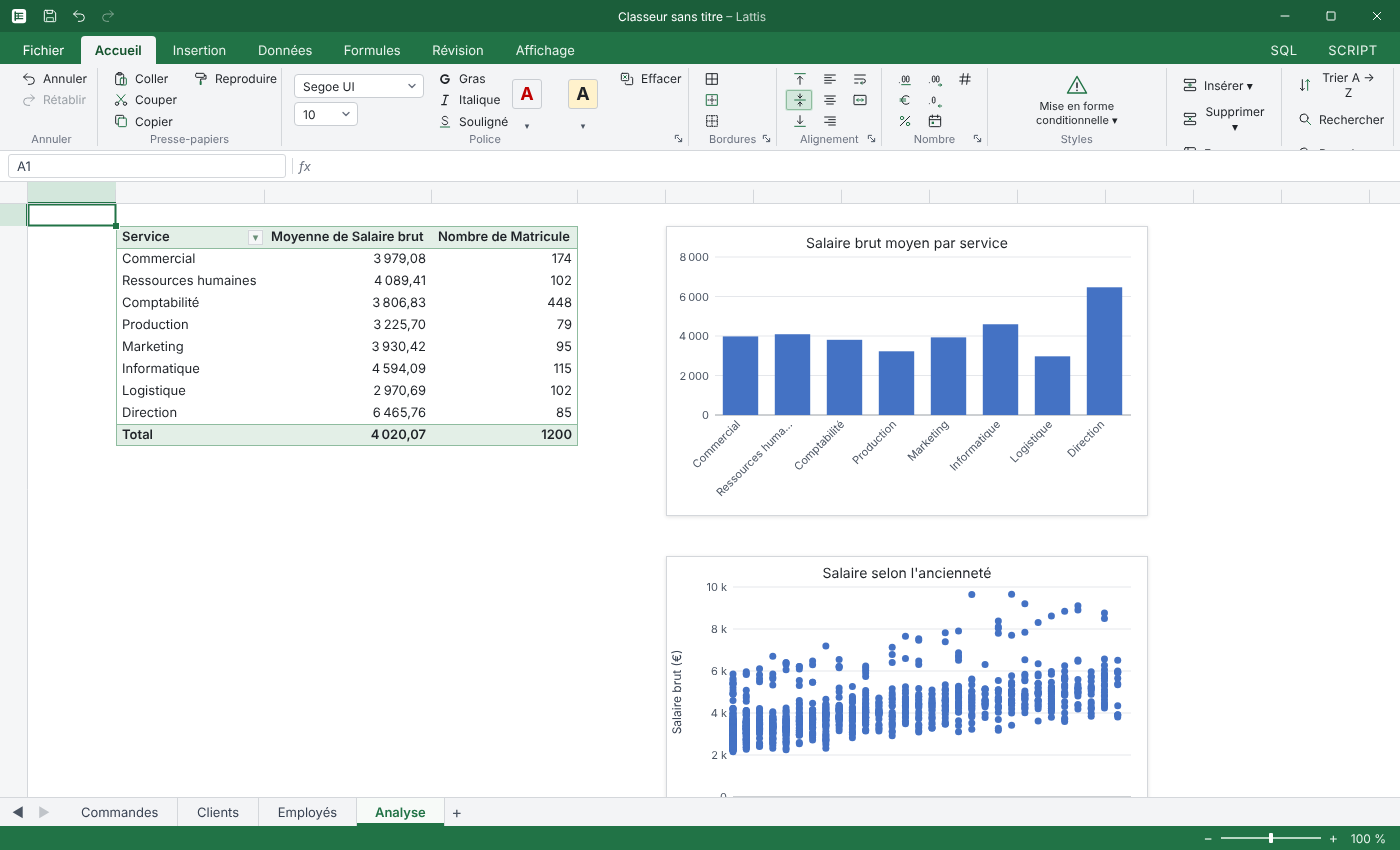The image size is (1400, 850).
Task: Click the Annuler undo button
Action: (55, 79)
